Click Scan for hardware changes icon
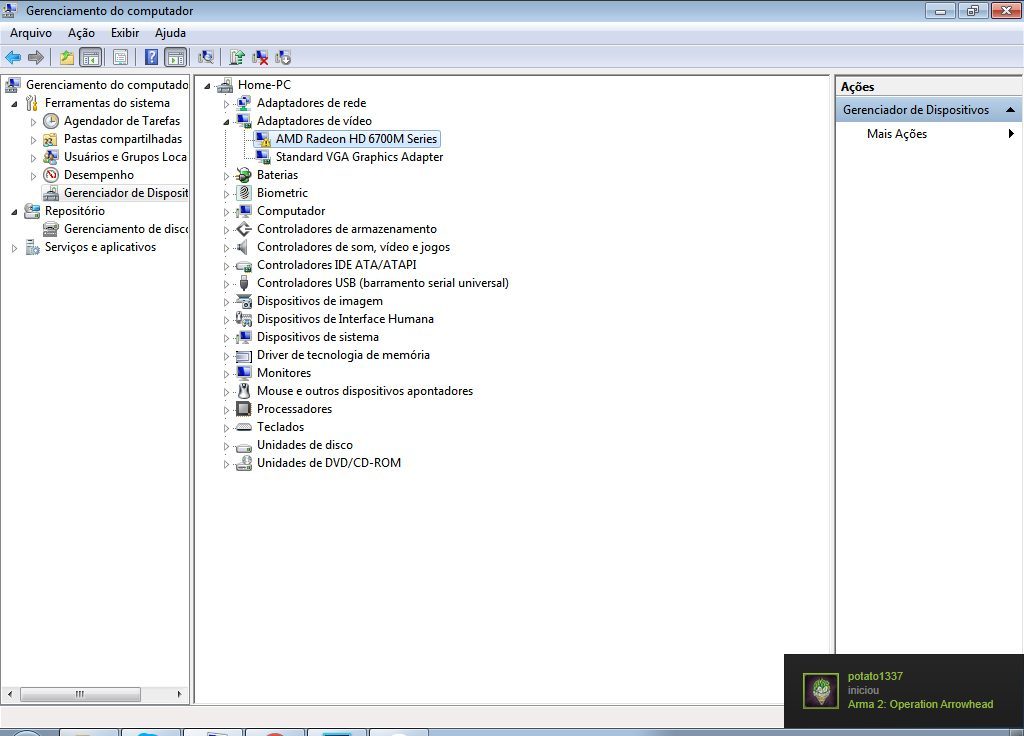The width and height of the screenshot is (1024, 736). pos(206,57)
